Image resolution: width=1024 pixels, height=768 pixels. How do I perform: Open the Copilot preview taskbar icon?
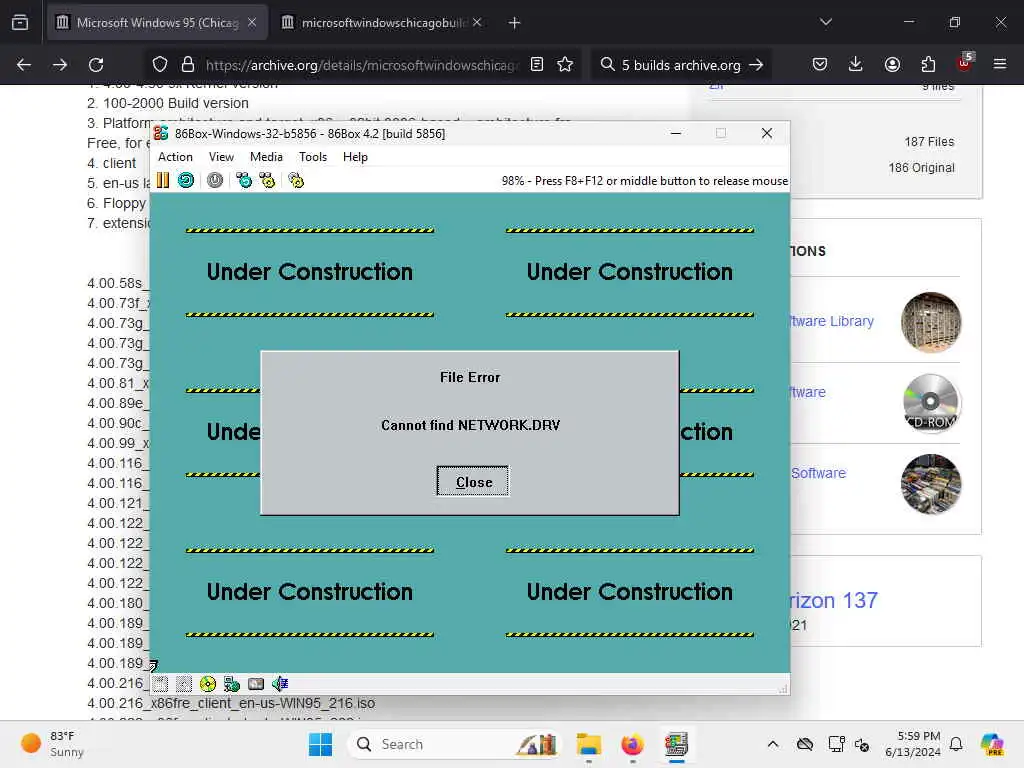[992, 744]
